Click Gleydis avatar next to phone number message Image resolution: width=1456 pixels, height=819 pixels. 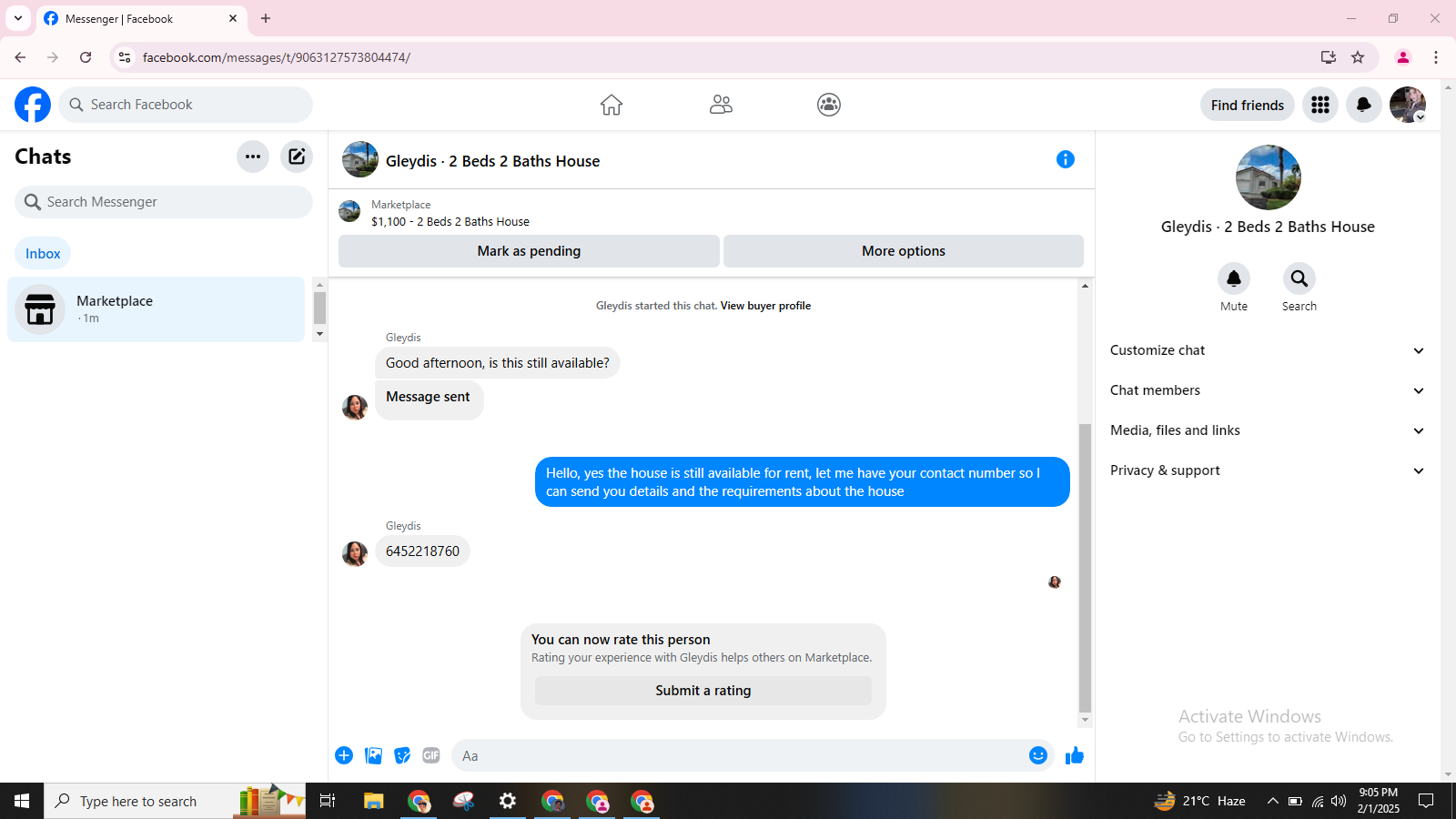355,553
